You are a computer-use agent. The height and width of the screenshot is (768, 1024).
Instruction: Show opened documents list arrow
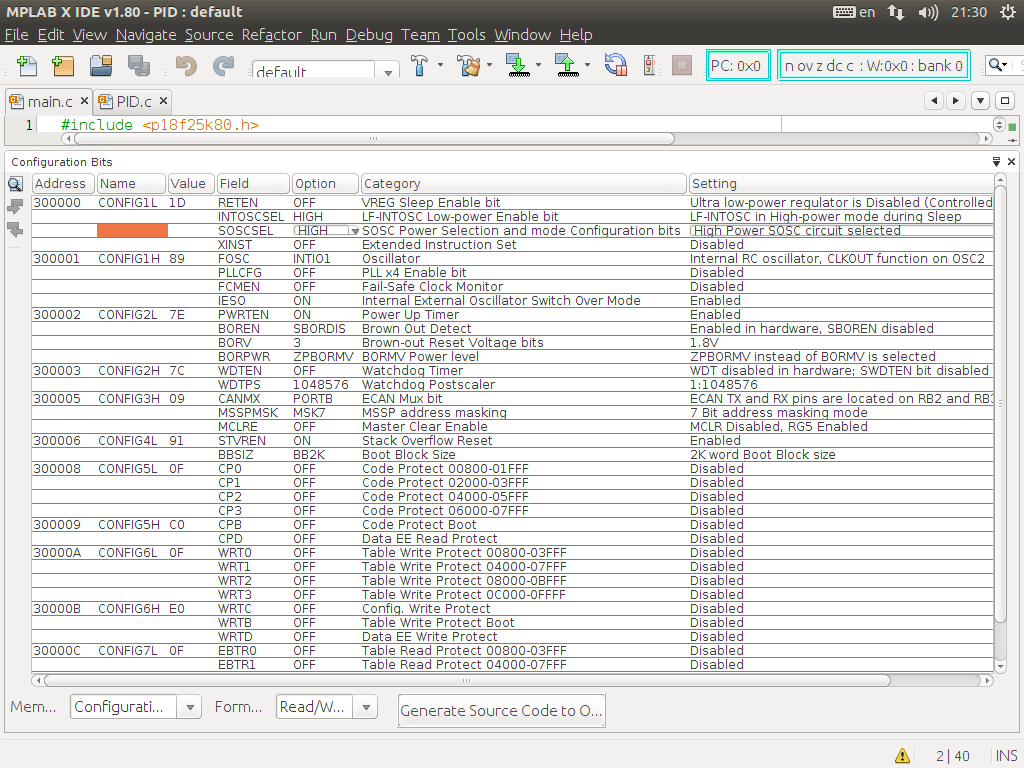click(x=980, y=101)
